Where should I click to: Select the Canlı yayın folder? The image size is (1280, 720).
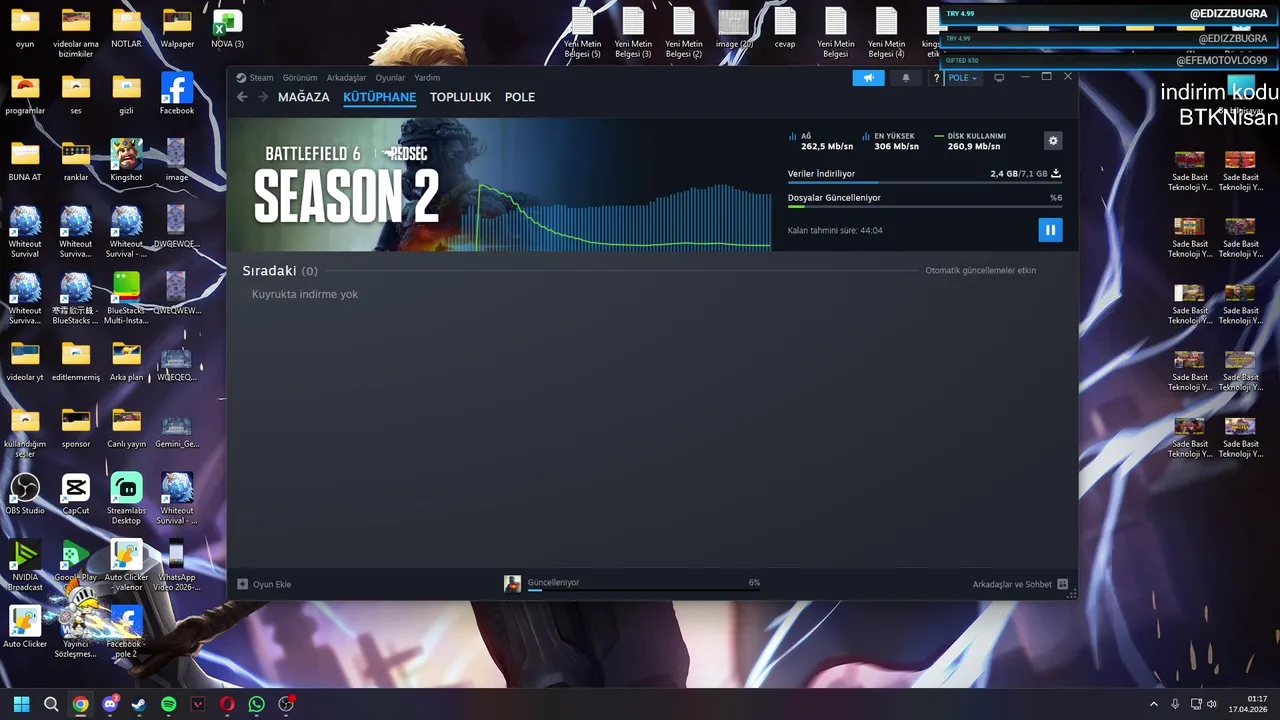126,427
